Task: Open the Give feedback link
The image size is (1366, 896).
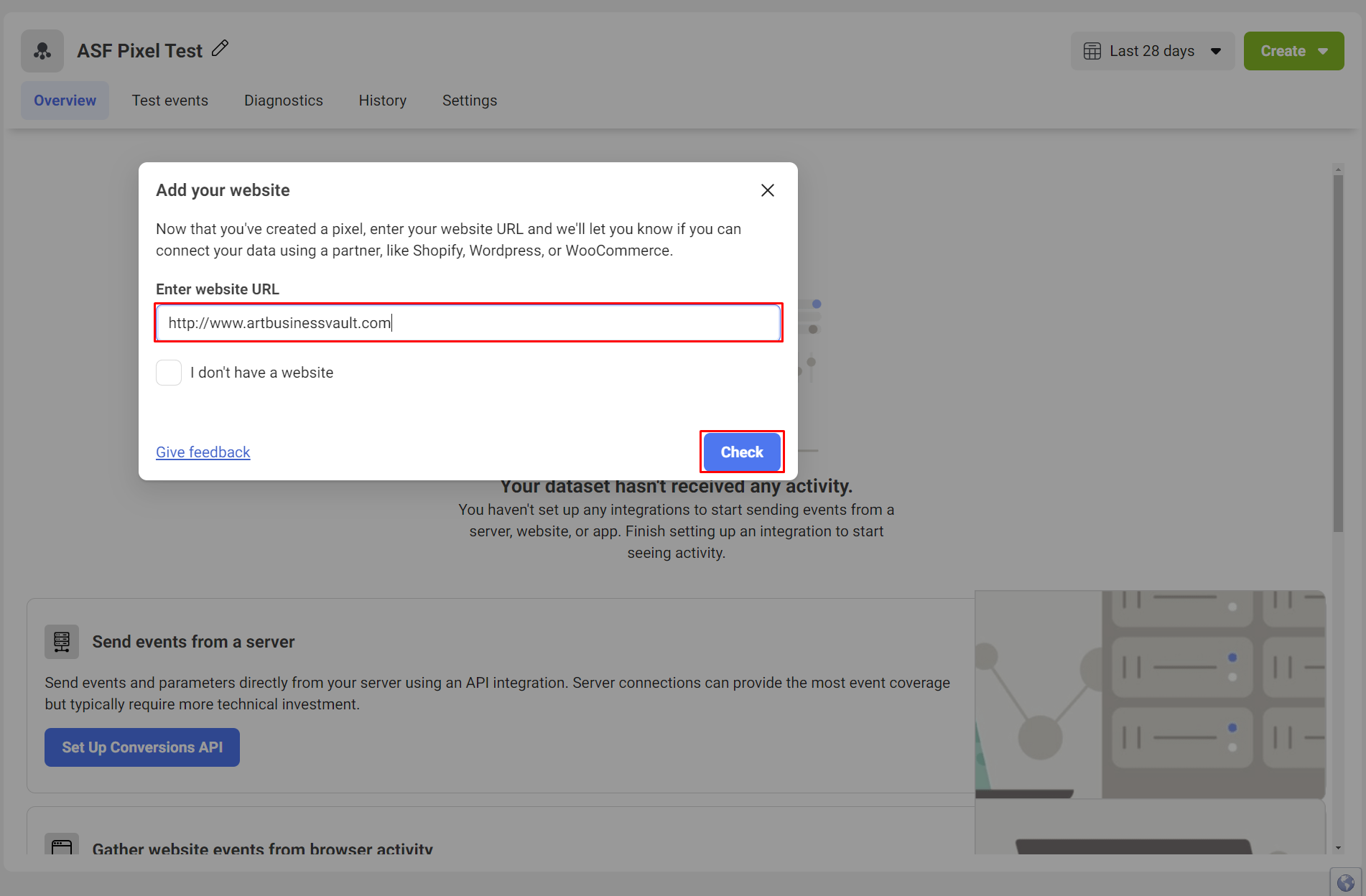Action: coord(203,452)
